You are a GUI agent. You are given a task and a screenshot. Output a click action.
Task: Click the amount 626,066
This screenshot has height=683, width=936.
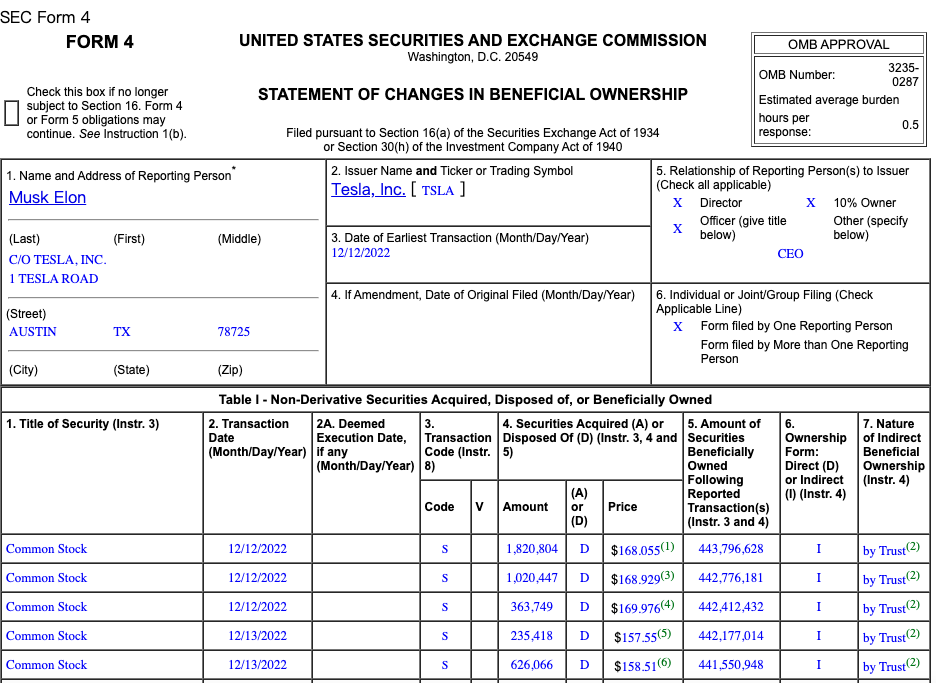[x=532, y=664]
